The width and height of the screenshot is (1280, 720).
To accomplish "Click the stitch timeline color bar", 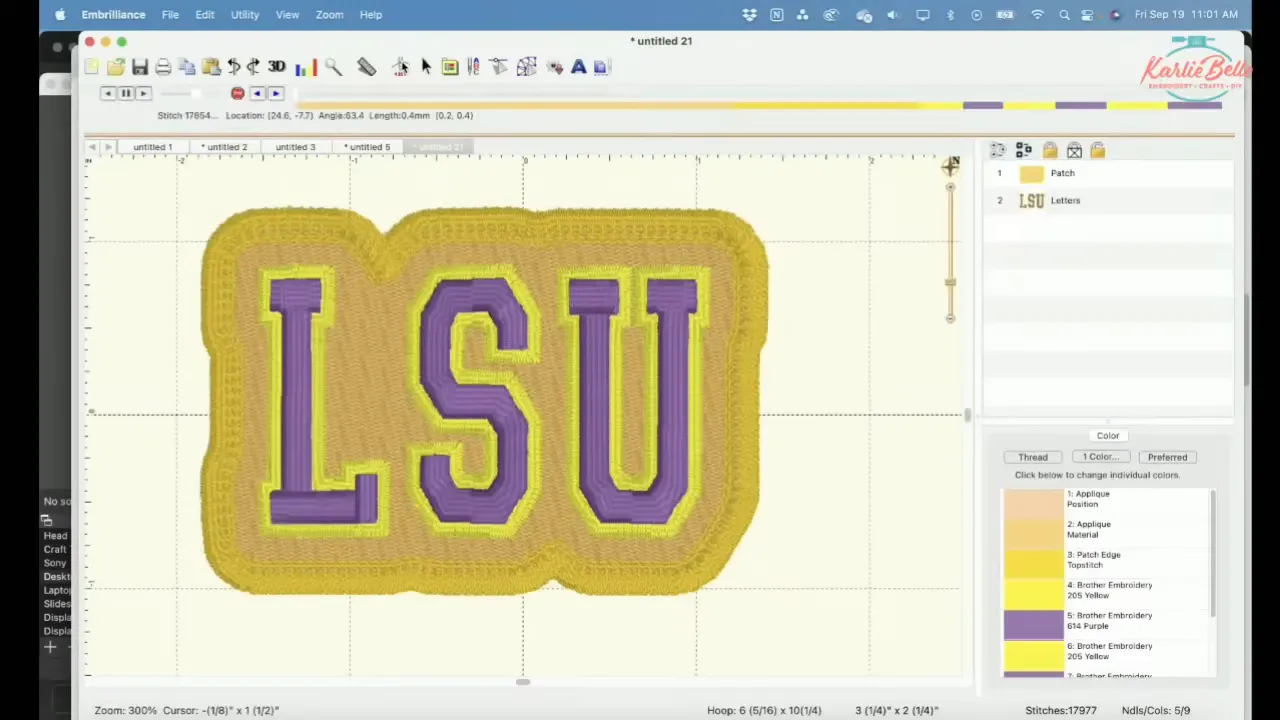I will (760, 105).
